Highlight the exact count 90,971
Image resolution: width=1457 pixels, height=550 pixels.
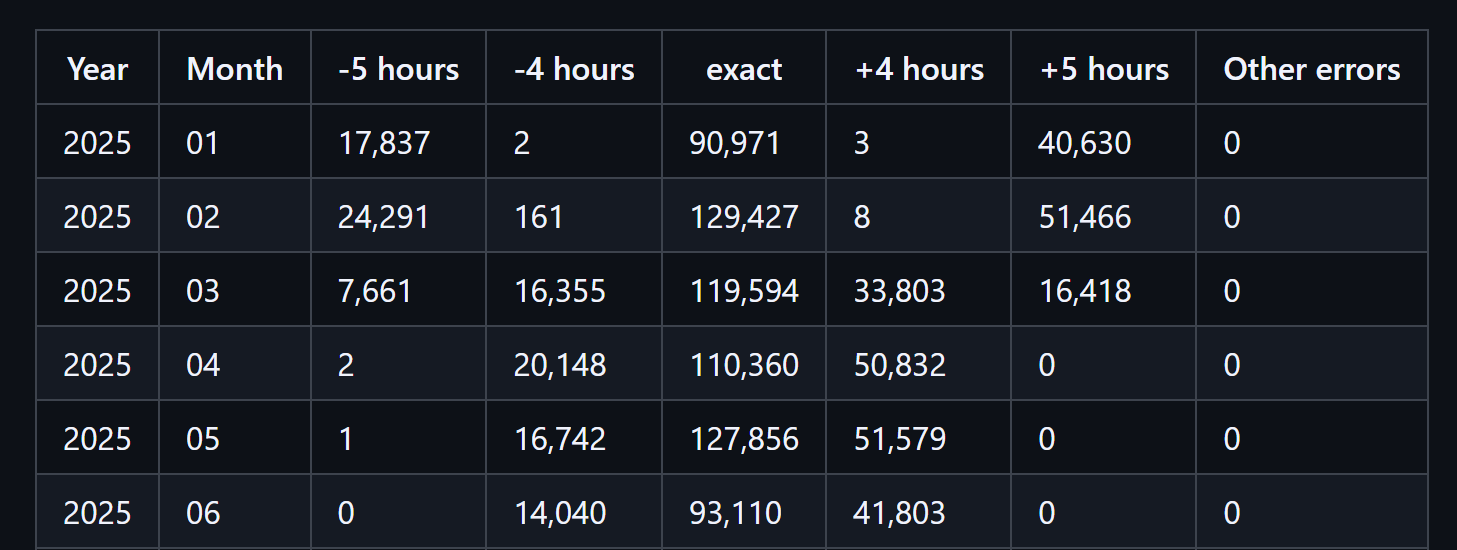[735, 143]
